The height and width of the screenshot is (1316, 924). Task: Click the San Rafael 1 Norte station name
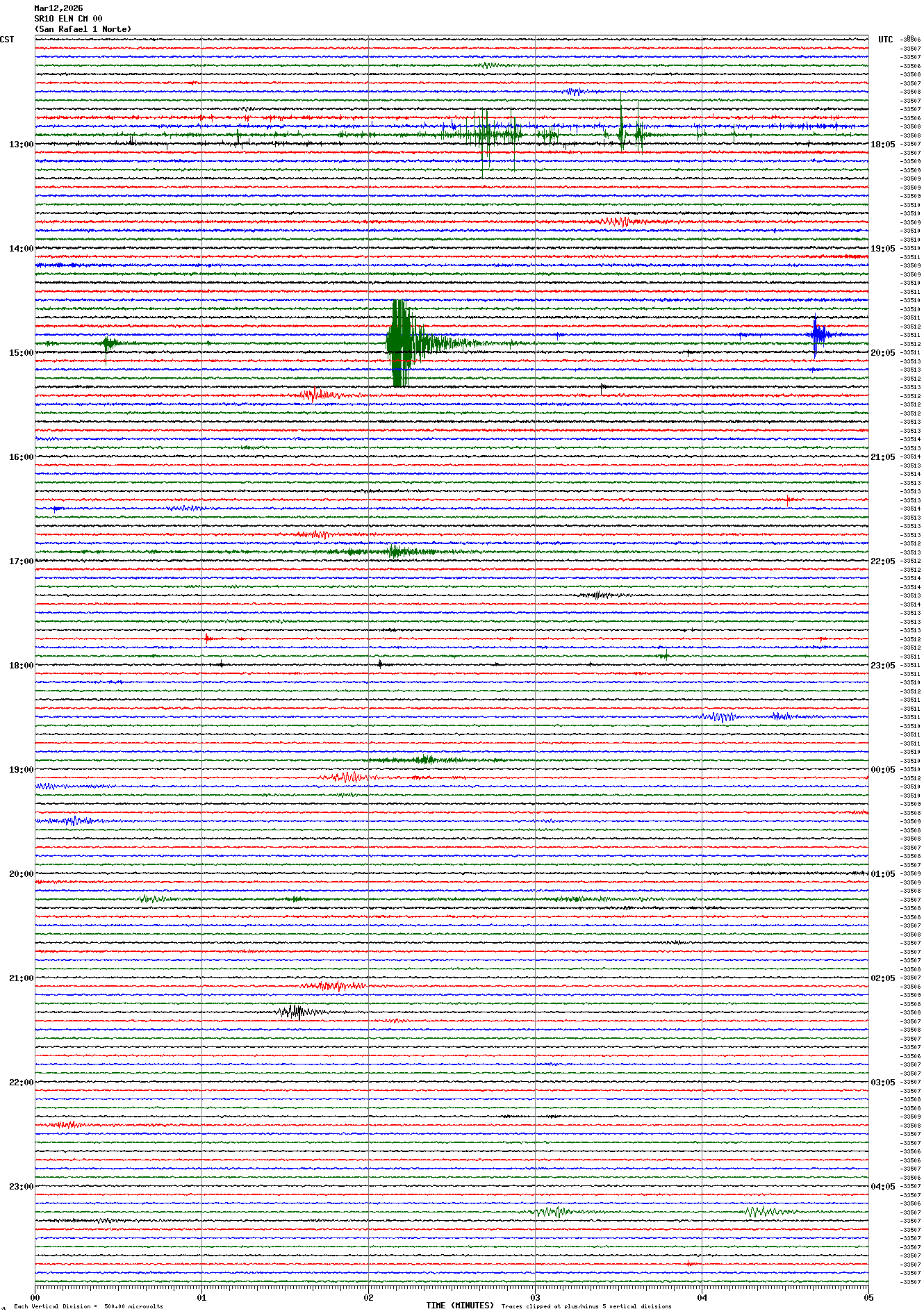(83, 29)
